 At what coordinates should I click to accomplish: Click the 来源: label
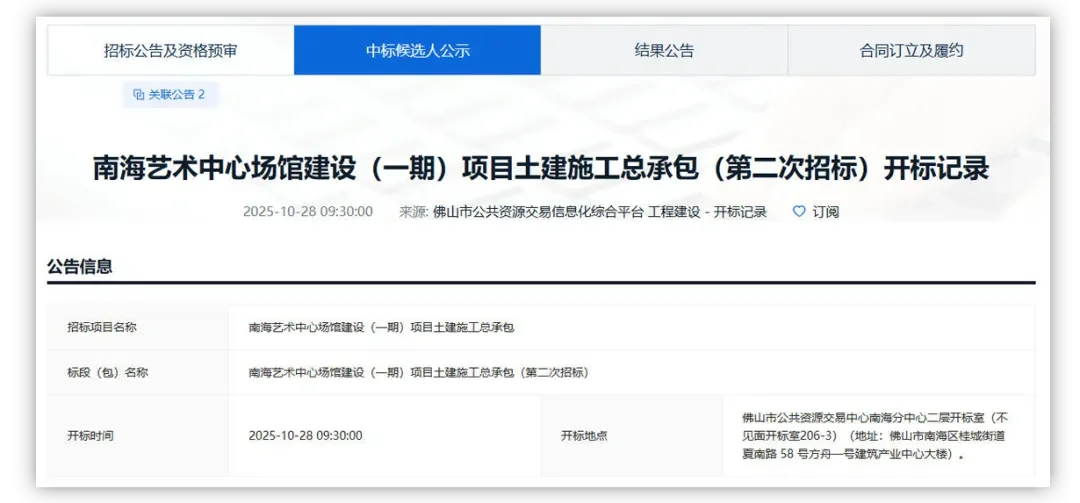pos(413,212)
